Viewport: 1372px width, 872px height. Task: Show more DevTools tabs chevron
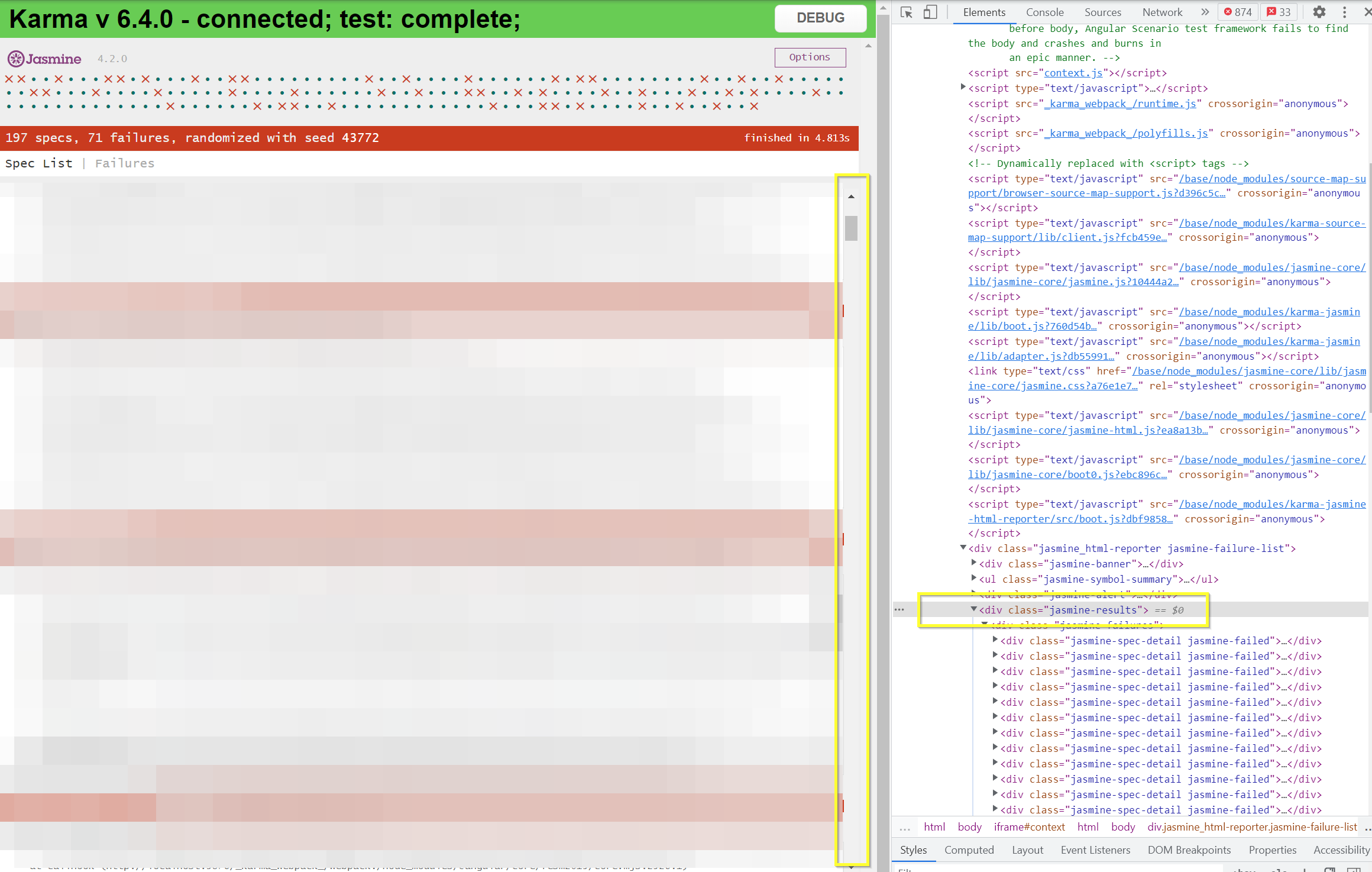pyautogui.click(x=1205, y=12)
